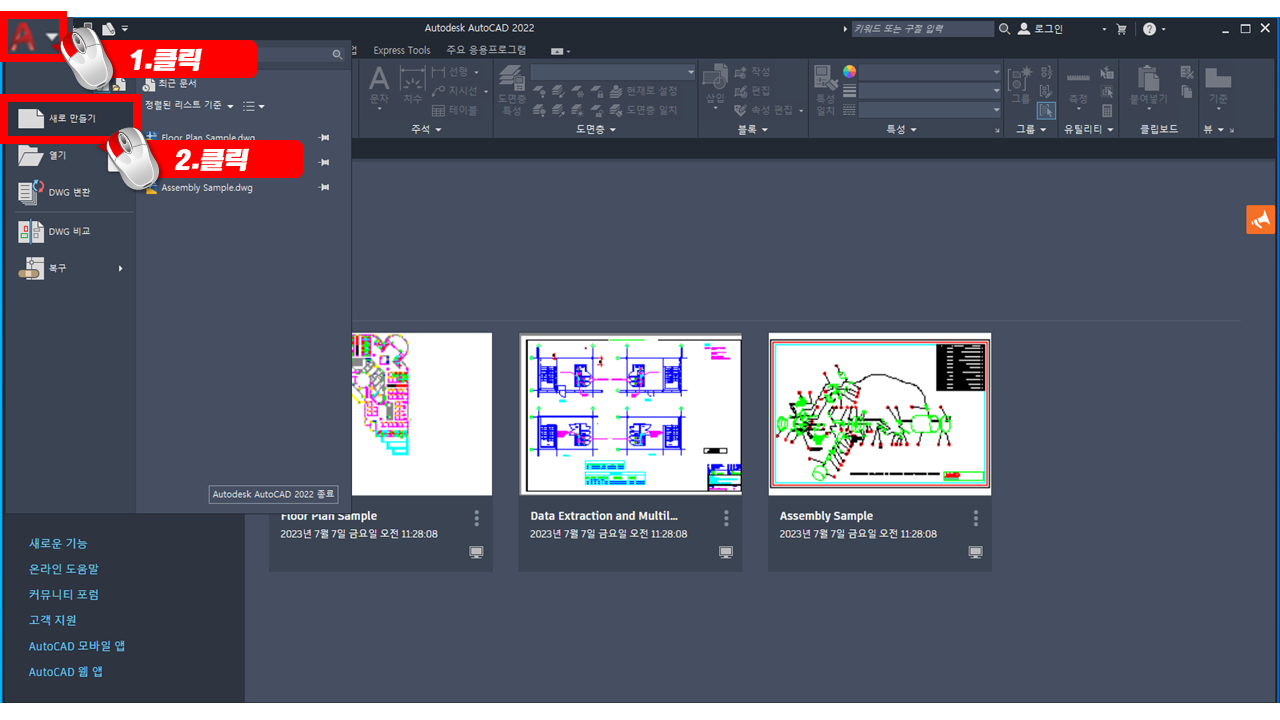Open the shopping cart icon in the title bar
The height and width of the screenshot is (720, 1280).
[1121, 29]
